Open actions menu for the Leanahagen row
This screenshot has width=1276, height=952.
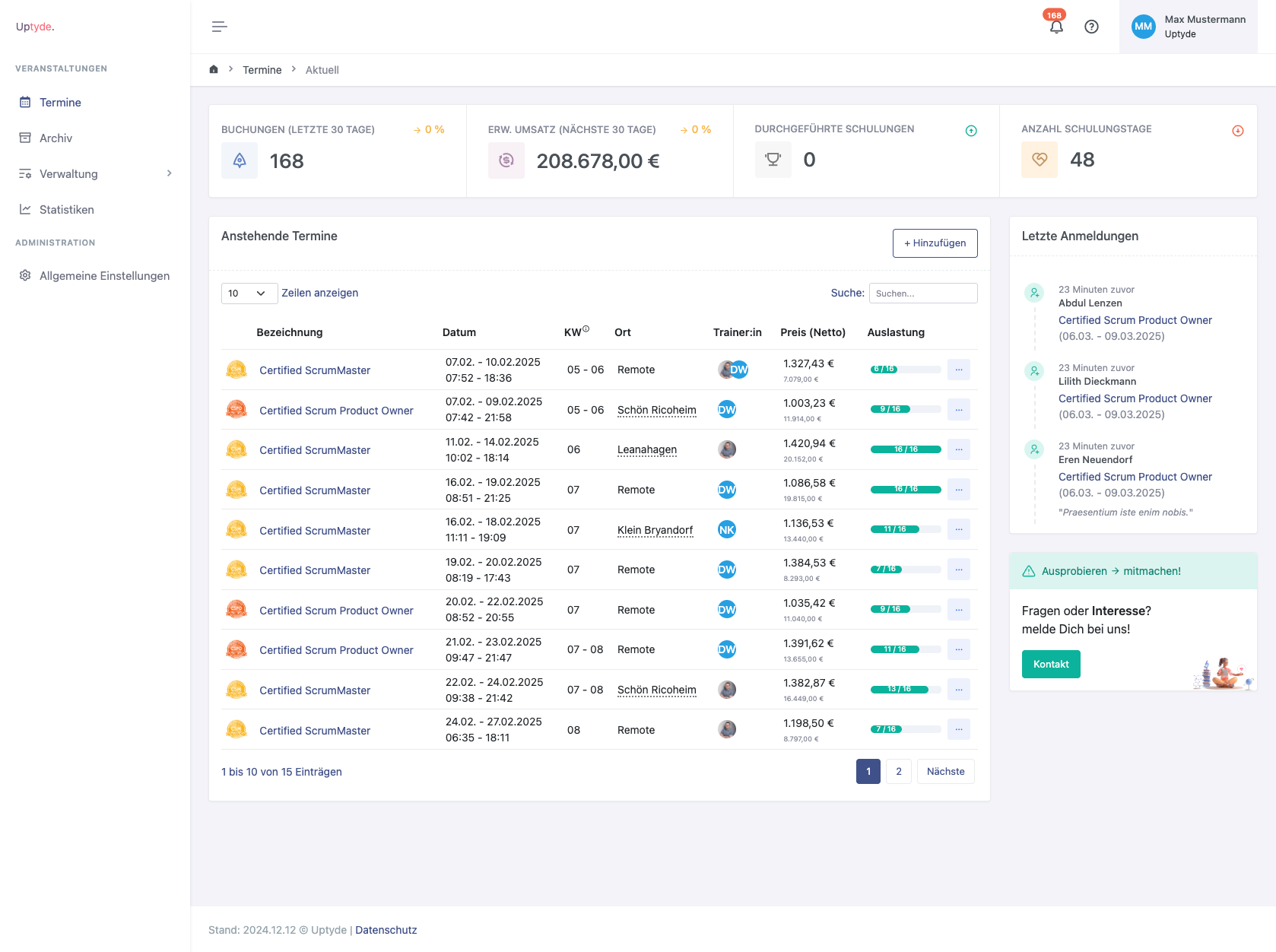coord(958,449)
